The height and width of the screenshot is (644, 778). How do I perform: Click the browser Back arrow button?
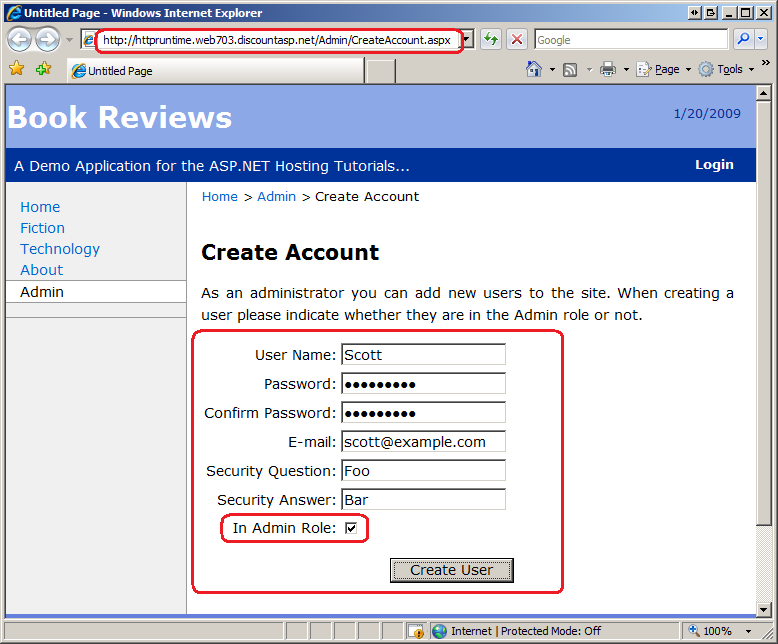20,40
